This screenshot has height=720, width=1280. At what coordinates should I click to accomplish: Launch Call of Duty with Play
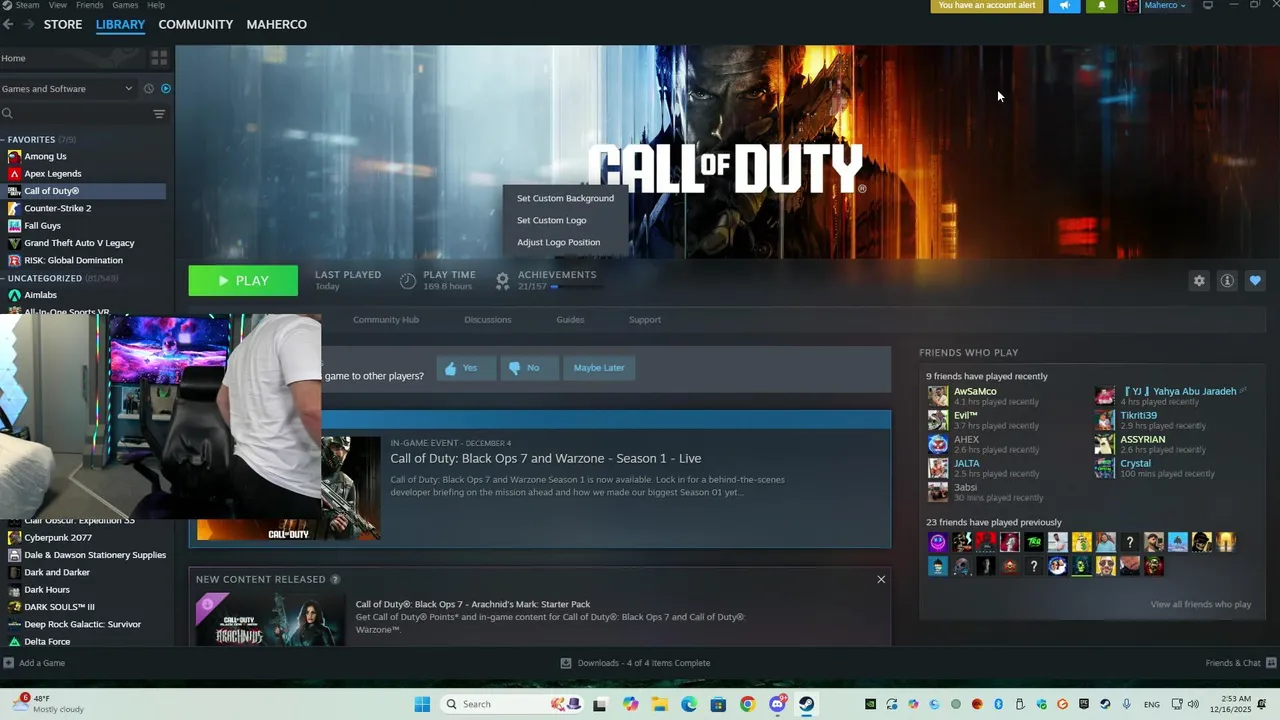point(243,281)
